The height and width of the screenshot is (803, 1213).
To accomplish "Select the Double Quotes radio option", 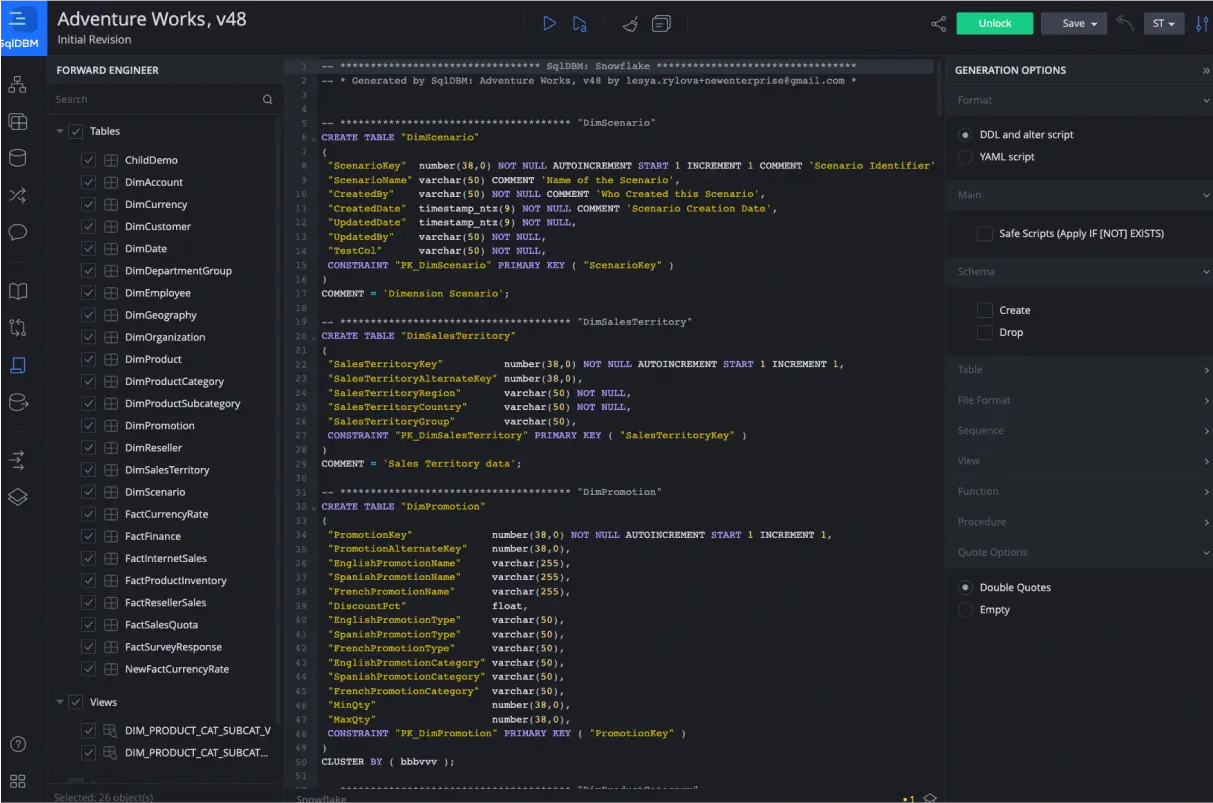I will pyautogui.click(x=965, y=587).
